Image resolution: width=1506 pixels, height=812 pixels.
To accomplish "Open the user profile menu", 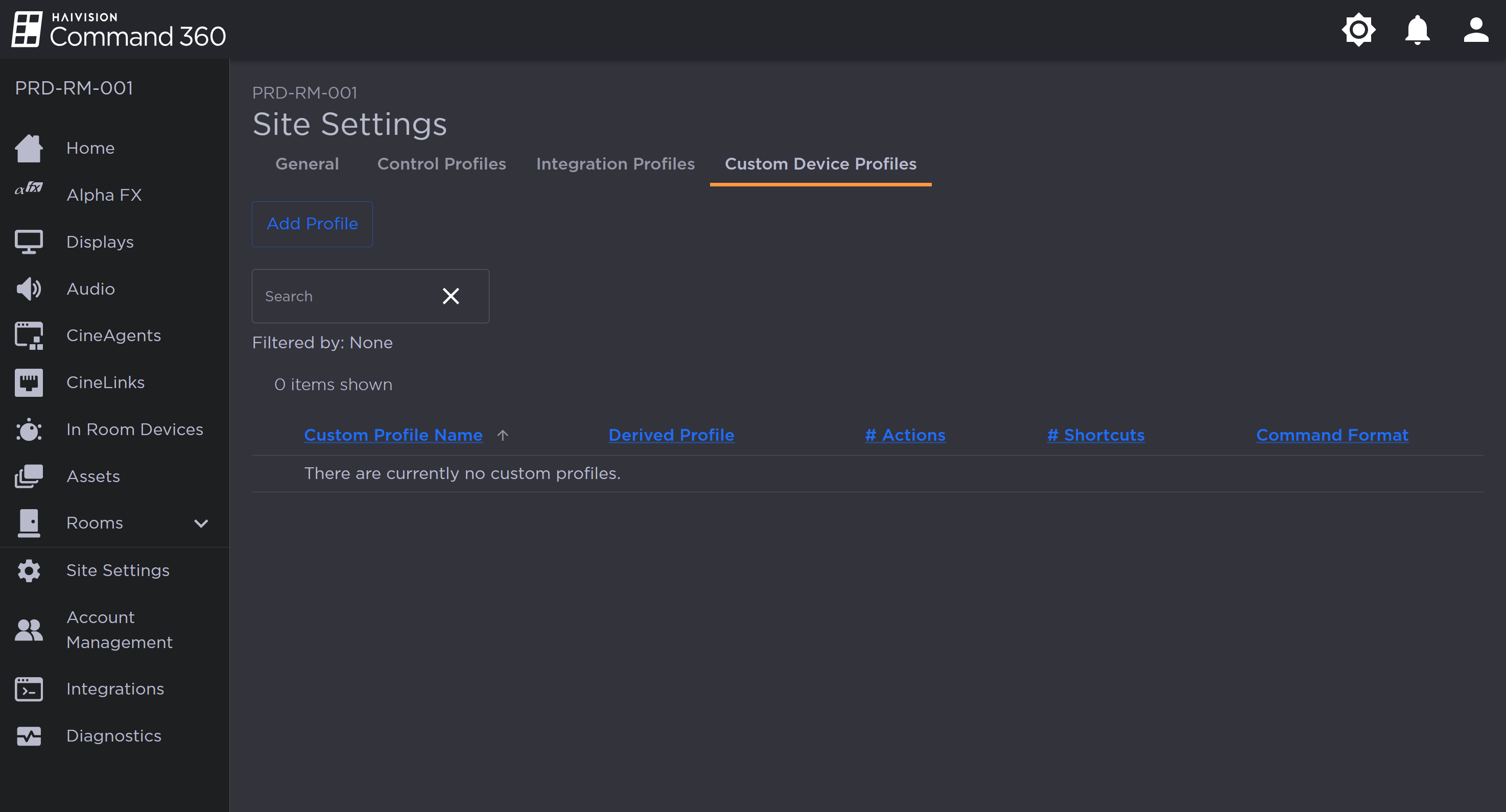I will tap(1475, 29).
